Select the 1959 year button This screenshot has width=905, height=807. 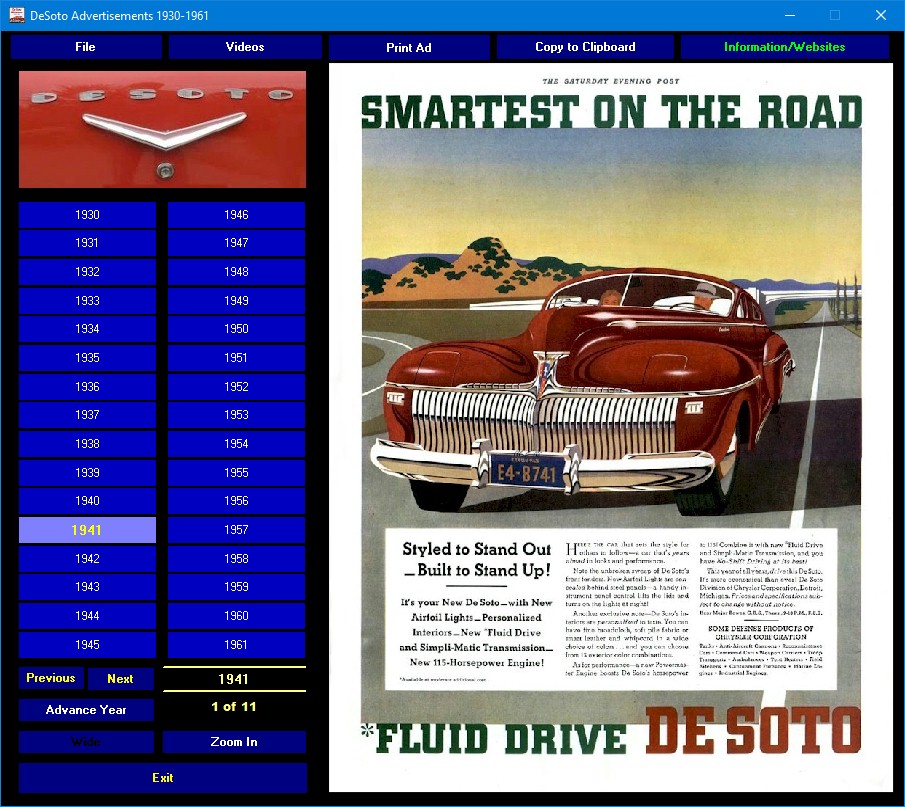click(236, 587)
